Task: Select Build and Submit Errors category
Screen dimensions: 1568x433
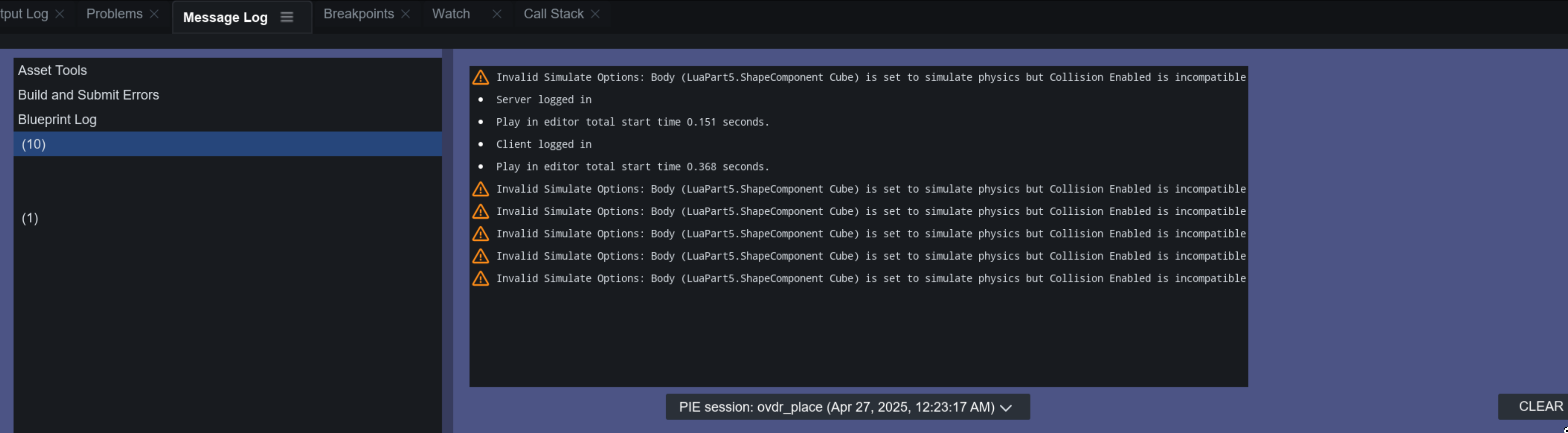Action: click(88, 95)
